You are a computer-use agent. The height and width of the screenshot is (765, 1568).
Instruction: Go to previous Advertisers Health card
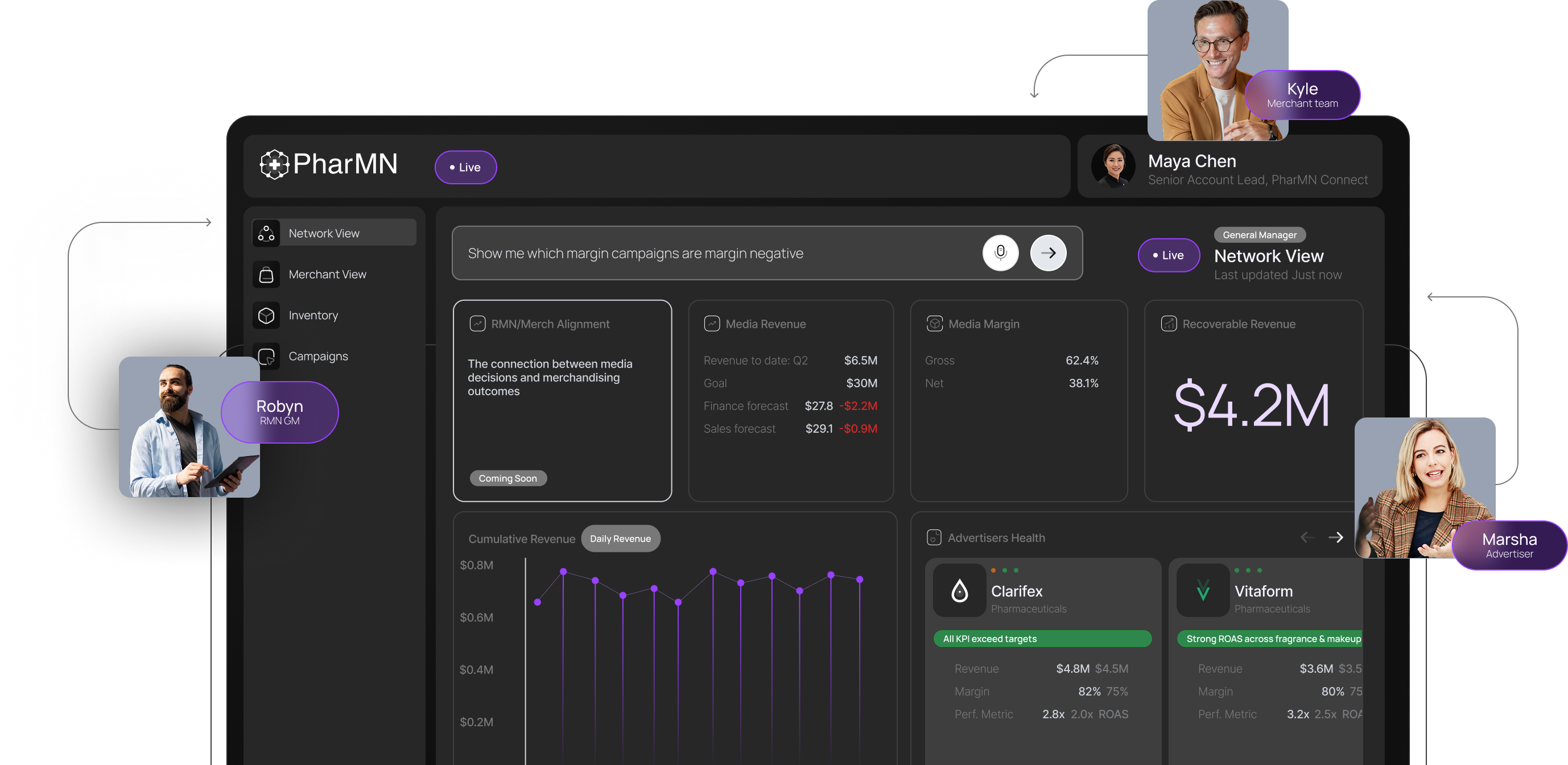pyautogui.click(x=1307, y=537)
